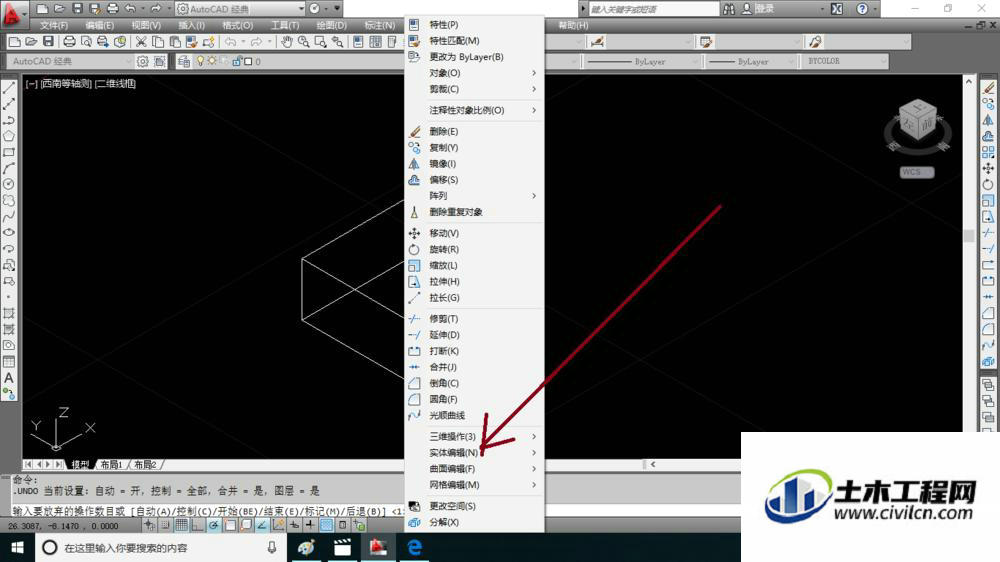The image size is (1000, 562).
Task: Select the Hatch tool in Draw toolbar
Action: pos(9,313)
